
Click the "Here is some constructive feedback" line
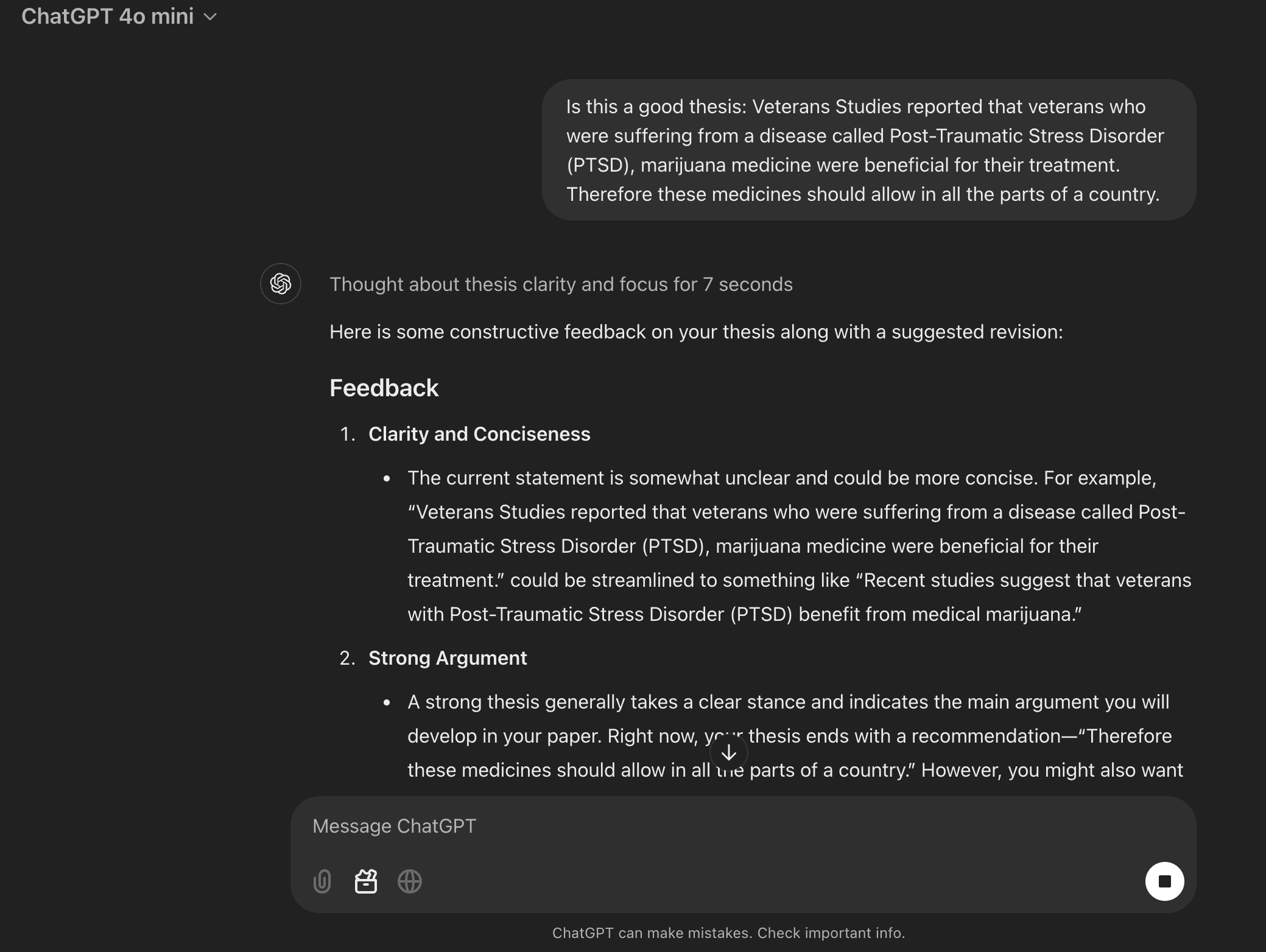695,332
